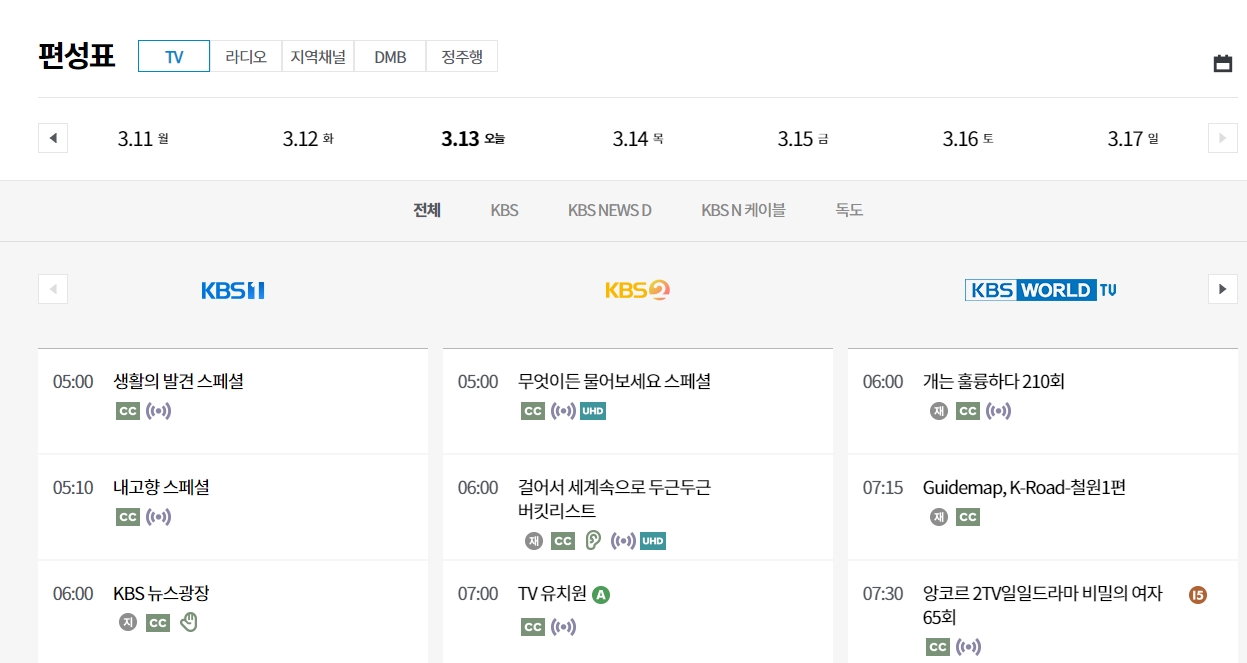Click sign language hand icon under KBS 뉴스광장
The image size is (1247, 663).
click(189, 622)
